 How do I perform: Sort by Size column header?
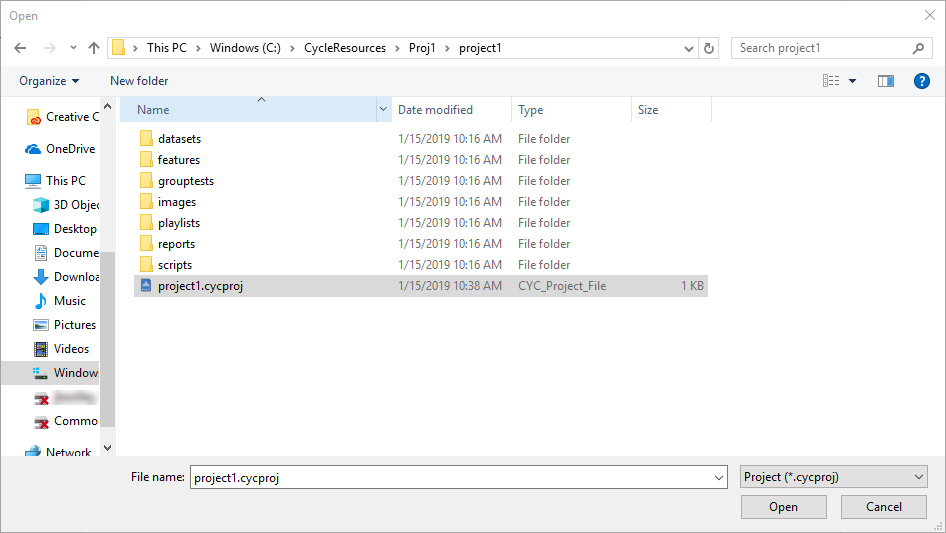[x=671, y=110]
